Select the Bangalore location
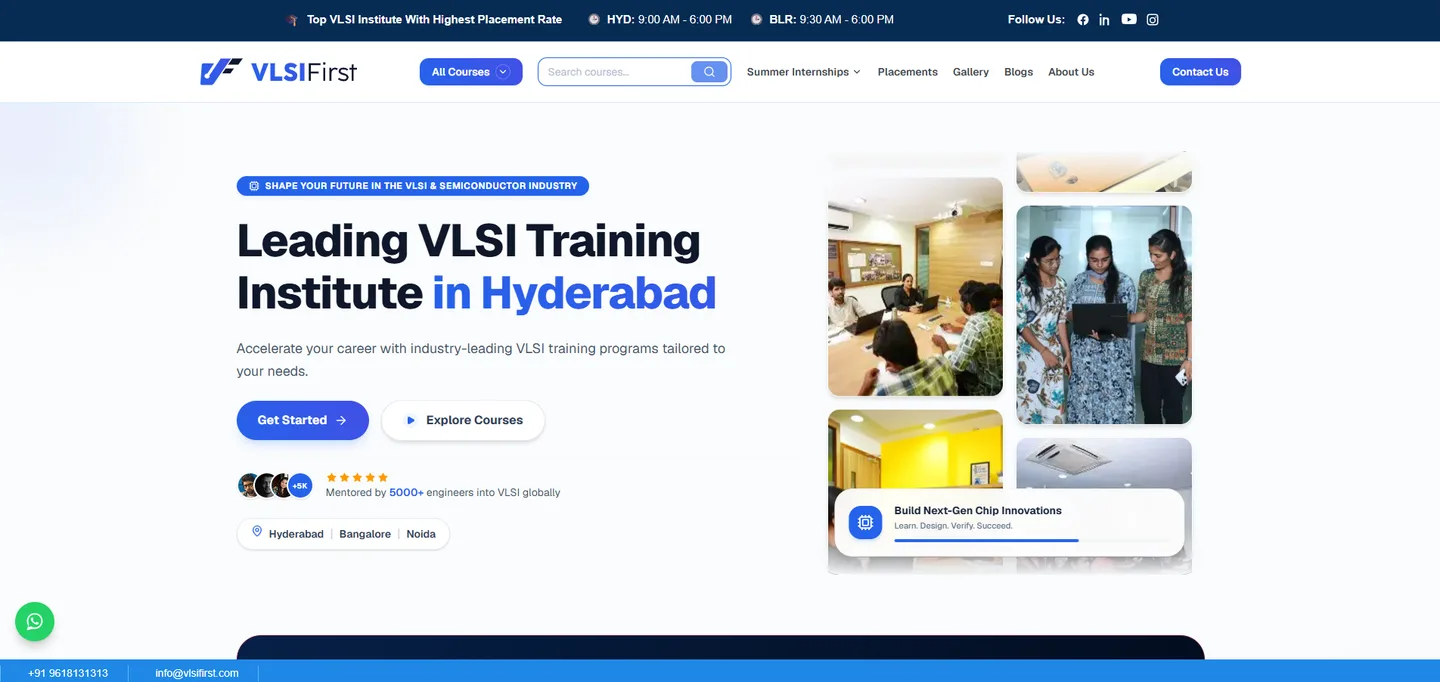Viewport: 1440px width, 682px height. pos(365,534)
